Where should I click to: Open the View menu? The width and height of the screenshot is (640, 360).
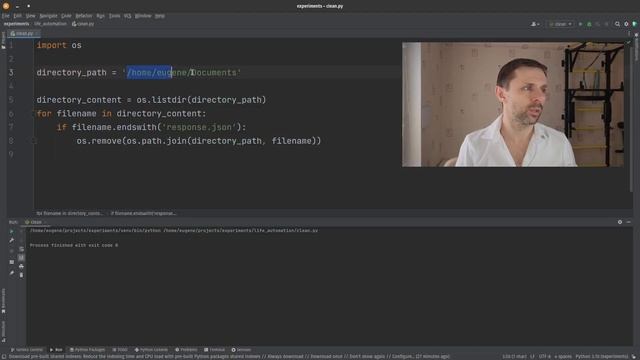[31, 16]
